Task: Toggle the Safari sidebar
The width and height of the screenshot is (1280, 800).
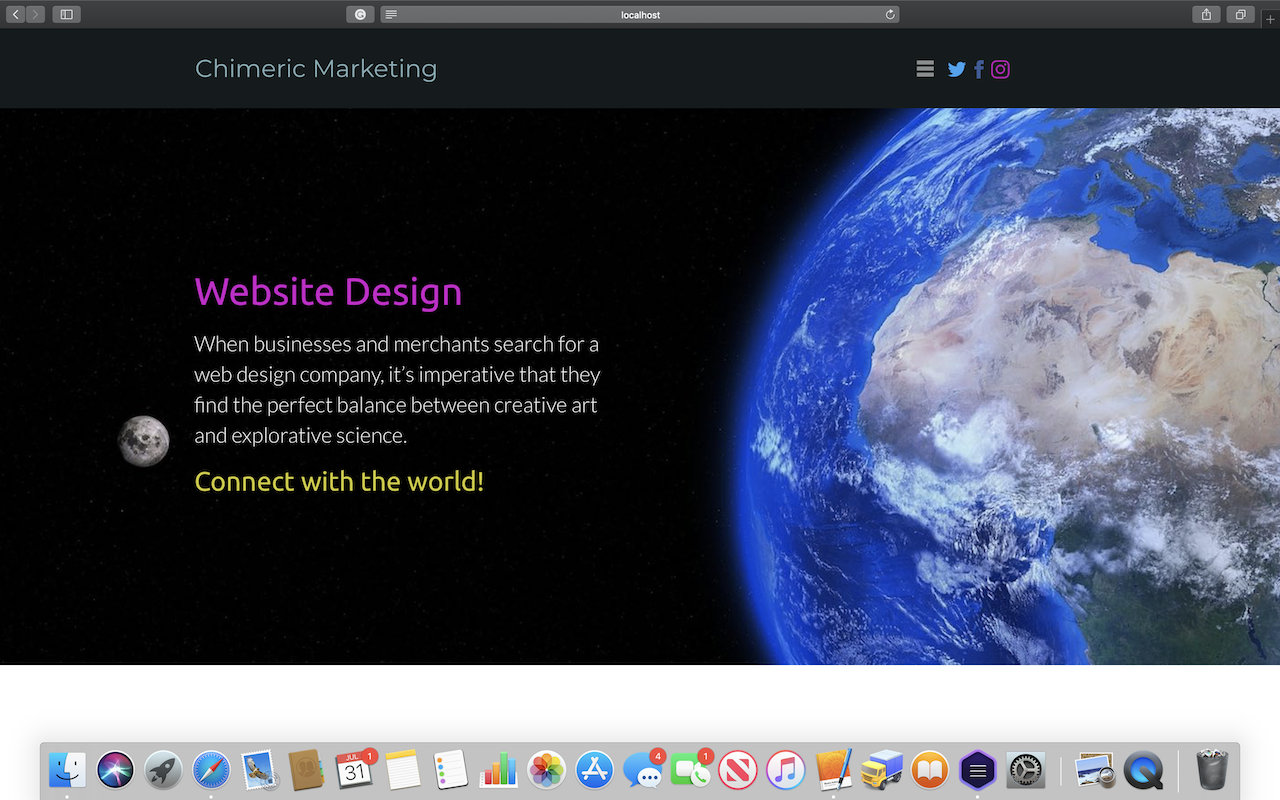Action: (67, 14)
